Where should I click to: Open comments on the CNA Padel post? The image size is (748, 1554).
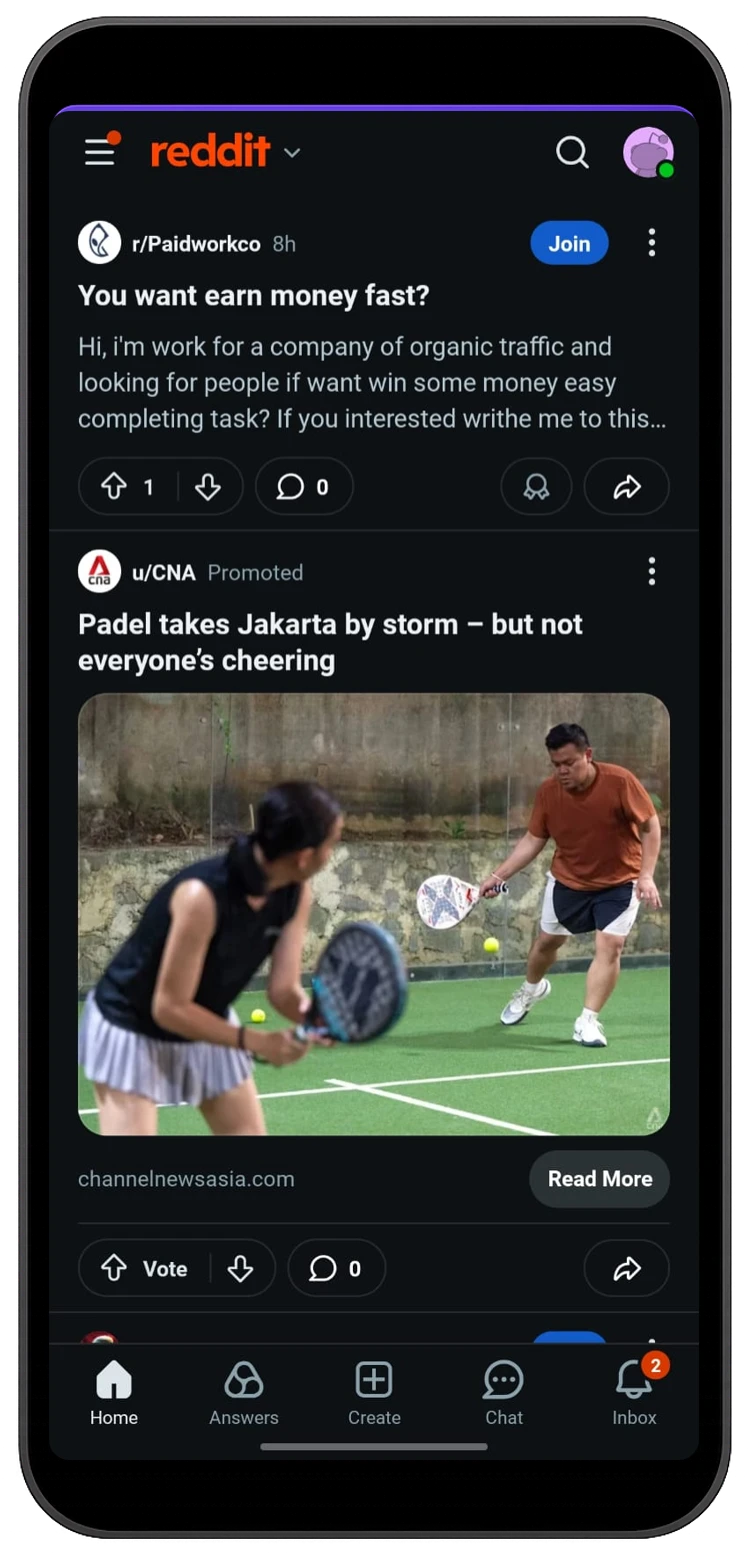click(336, 1269)
